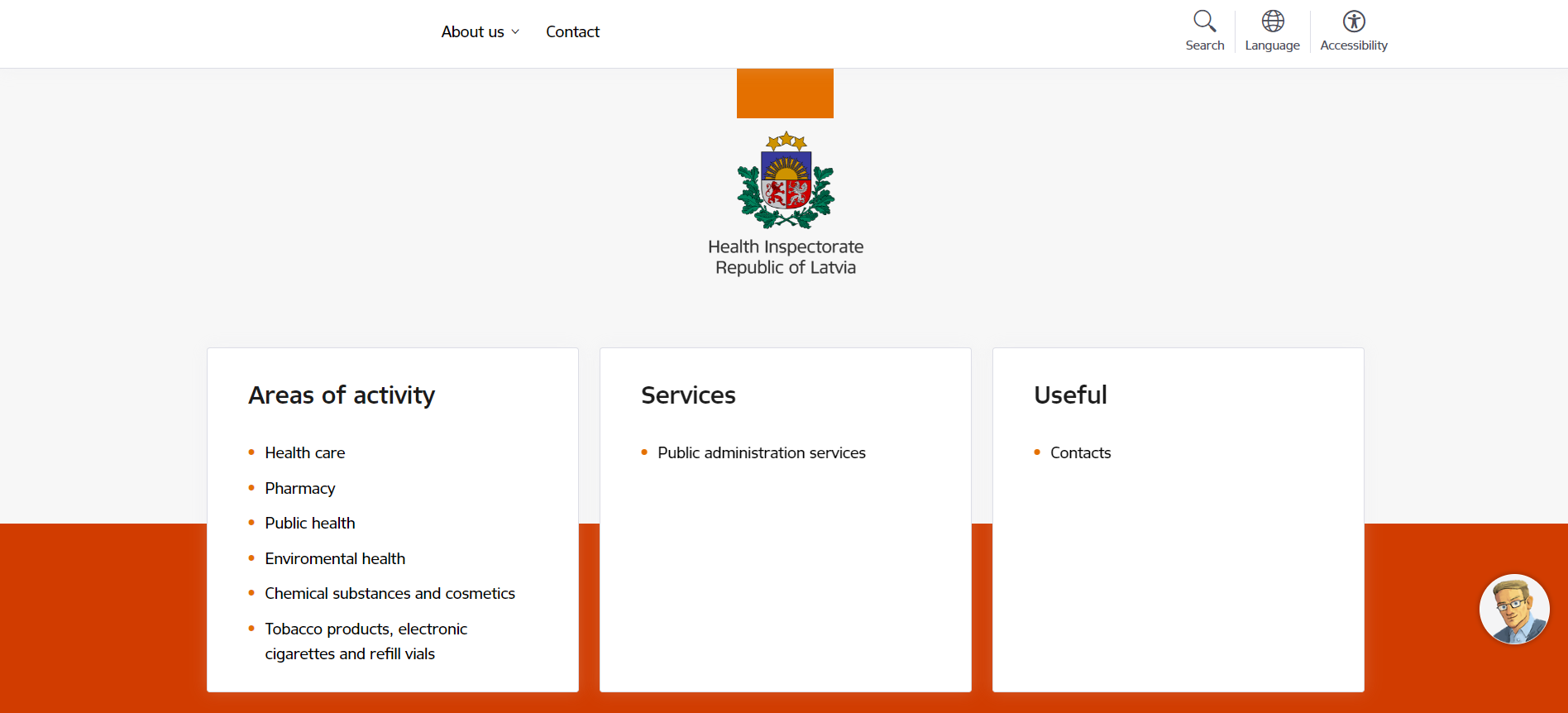The height and width of the screenshot is (713, 1568).
Task: Click the orange block above the logo
Action: [785, 93]
